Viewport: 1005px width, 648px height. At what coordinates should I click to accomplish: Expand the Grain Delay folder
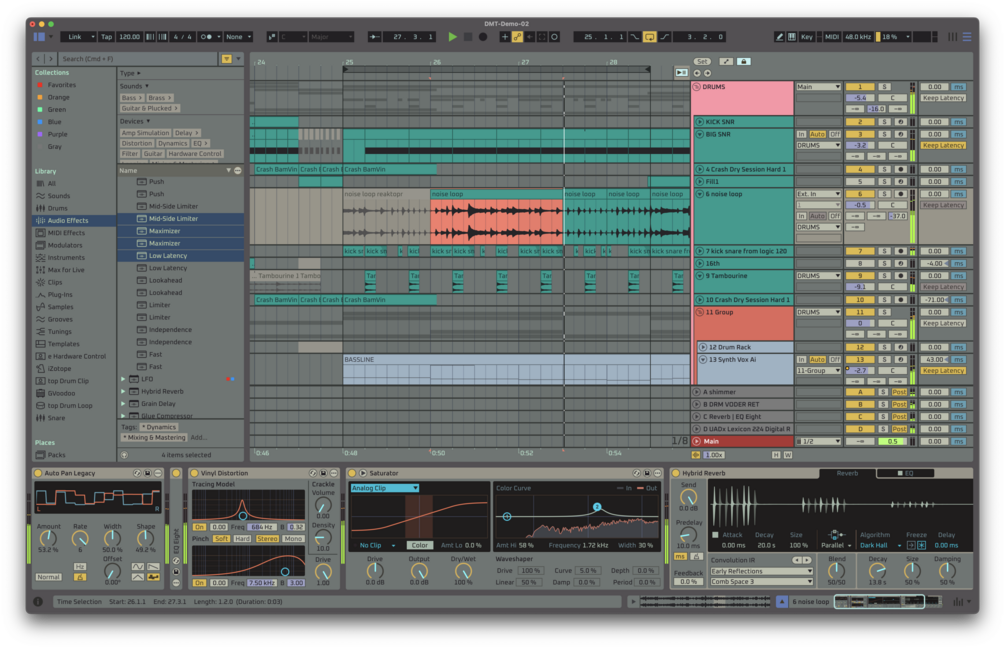point(123,403)
